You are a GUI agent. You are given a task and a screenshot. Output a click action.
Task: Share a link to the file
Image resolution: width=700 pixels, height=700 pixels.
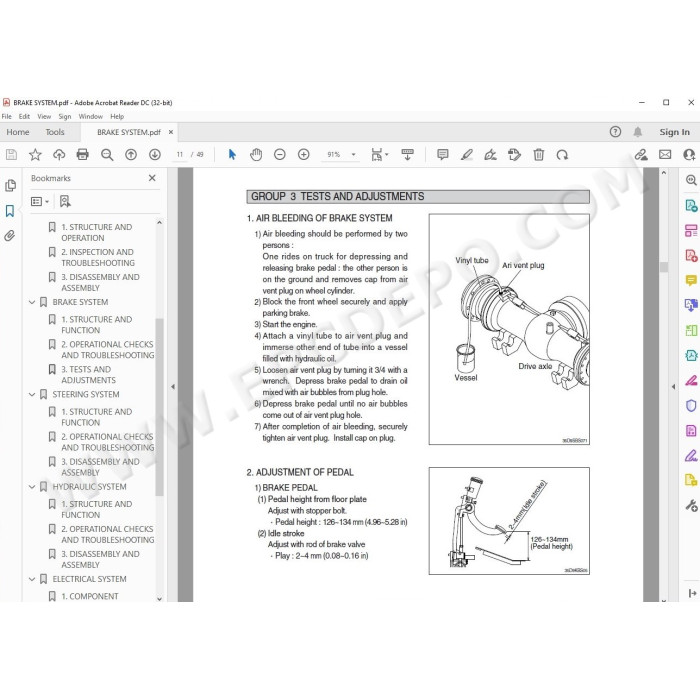[641, 155]
